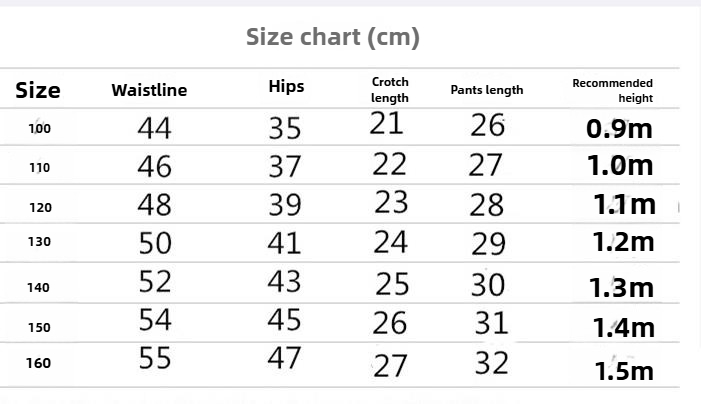Click waistline value 55
The image size is (701, 404).
click(x=155, y=358)
